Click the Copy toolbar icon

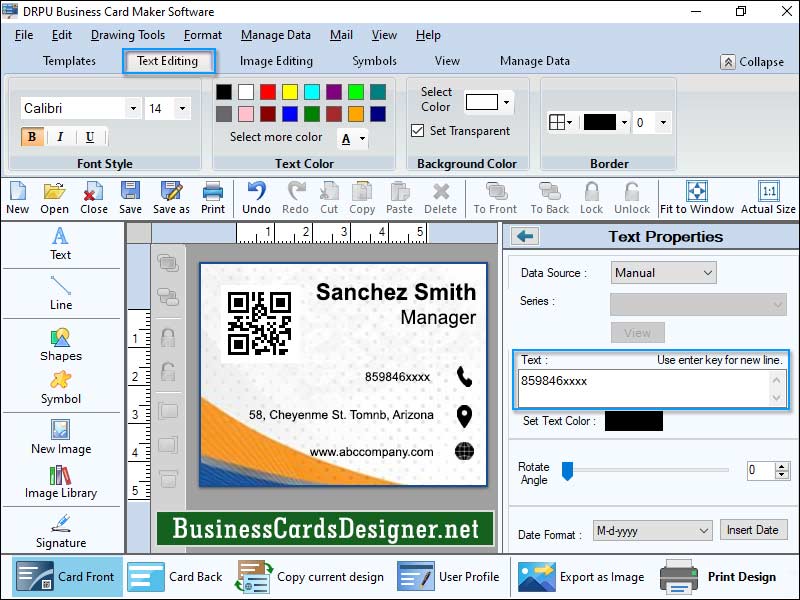(362, 198)
